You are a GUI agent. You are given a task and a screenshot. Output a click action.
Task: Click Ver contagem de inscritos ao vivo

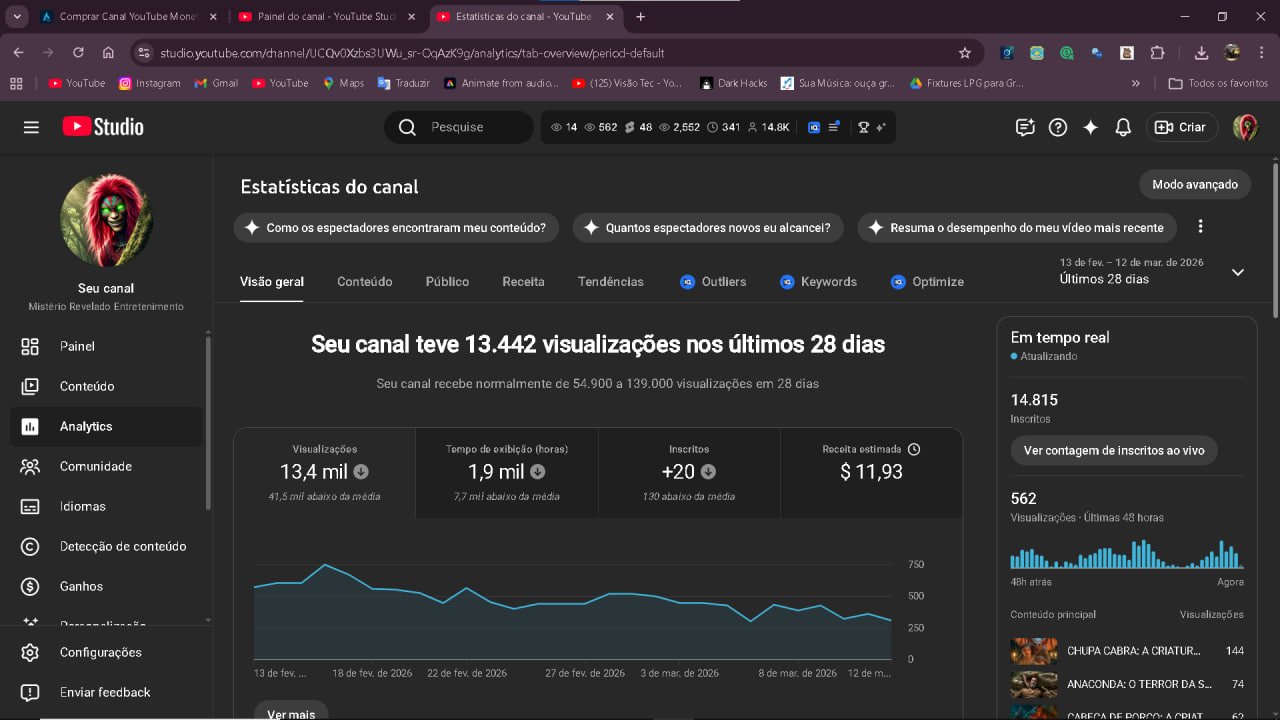click(x=1114, y=450)
